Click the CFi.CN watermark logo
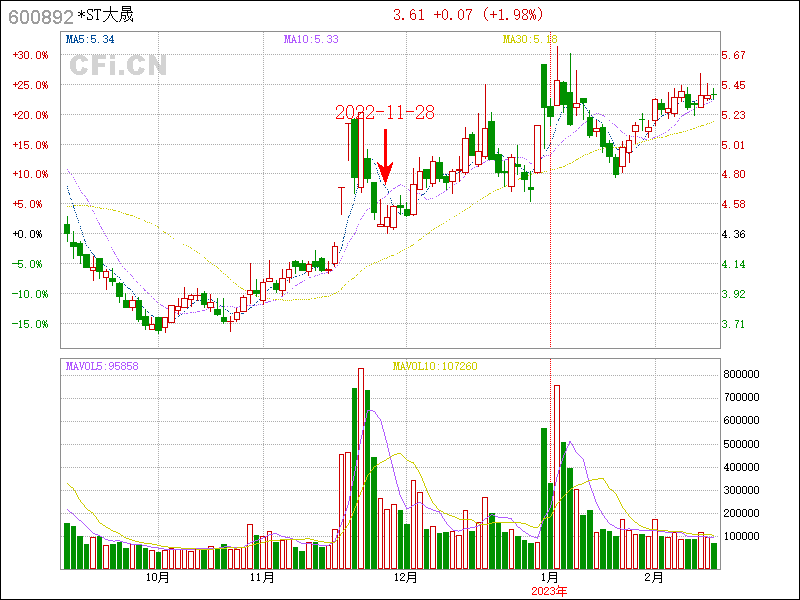Image resolution: width=800 pixels, height=600 pixels. pyautogui.click(x=118, y=65)
